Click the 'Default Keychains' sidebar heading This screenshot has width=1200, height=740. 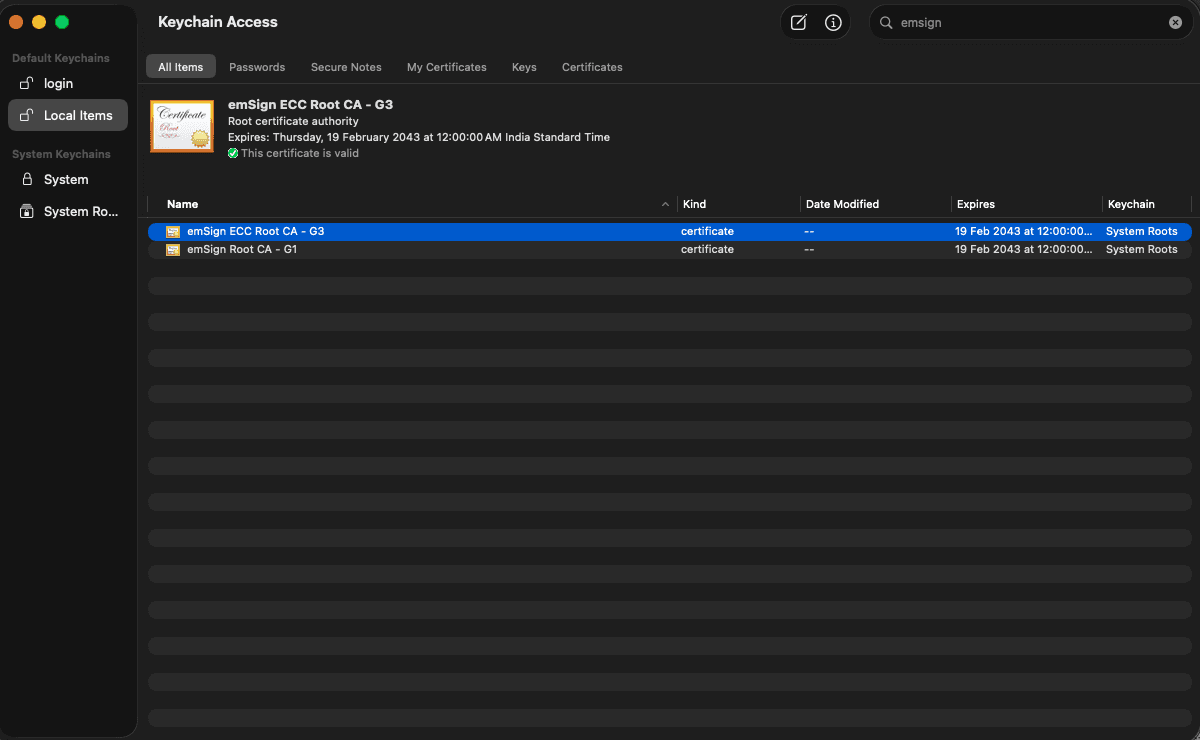[61, 58]
